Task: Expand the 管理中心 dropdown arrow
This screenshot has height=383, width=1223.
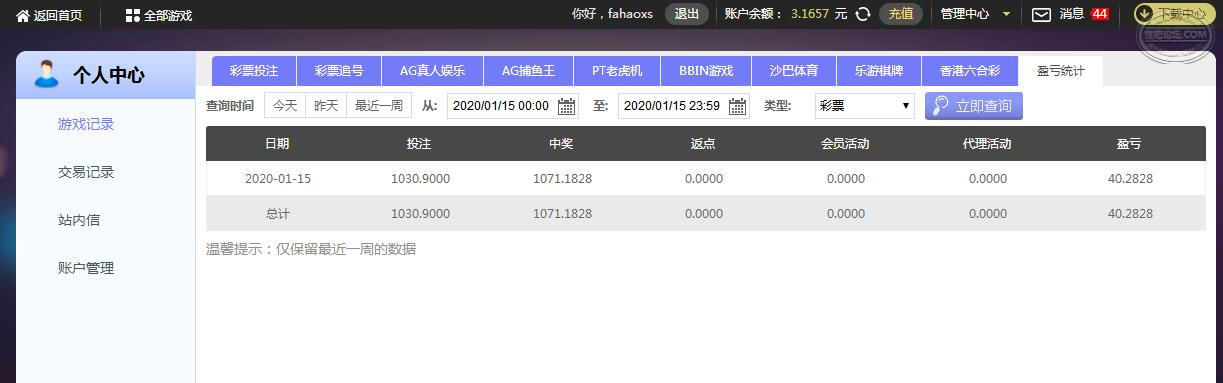Action: coord(1006,15)
